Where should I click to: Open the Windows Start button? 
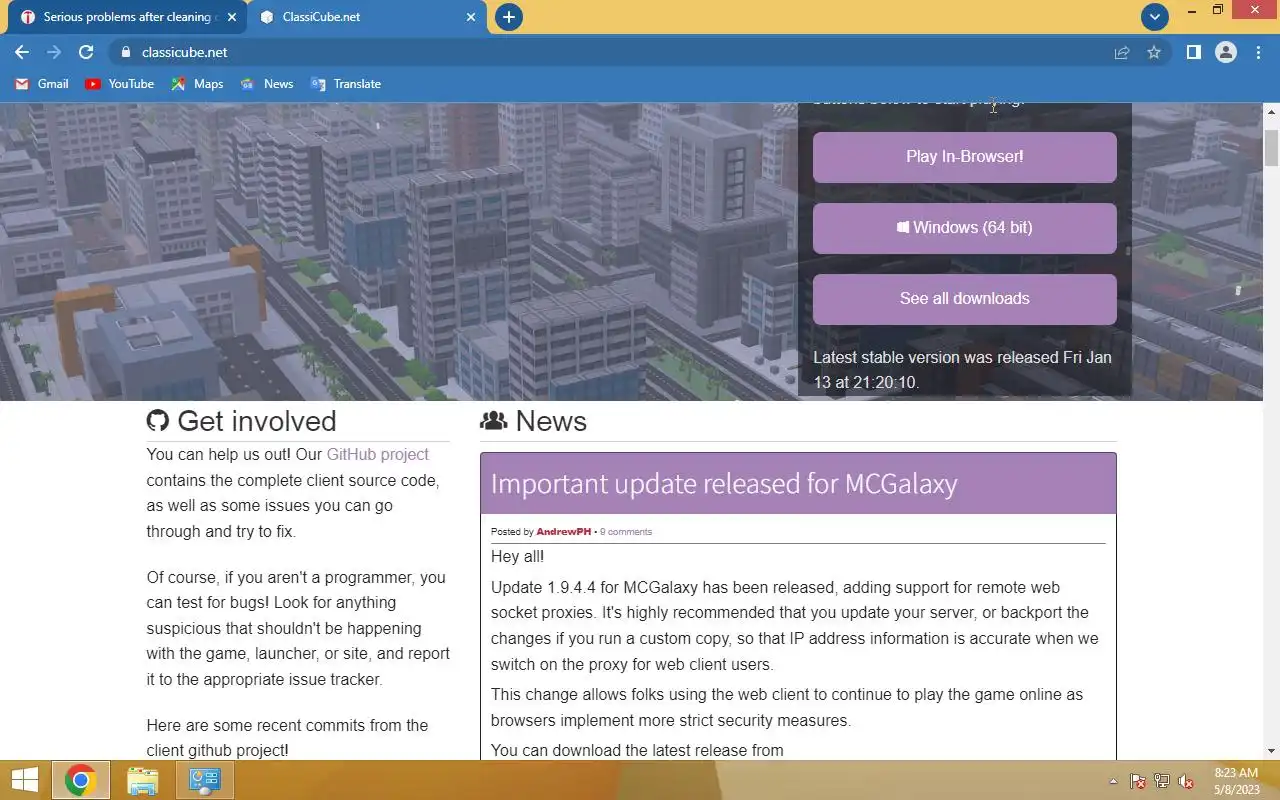pos(24,780)
